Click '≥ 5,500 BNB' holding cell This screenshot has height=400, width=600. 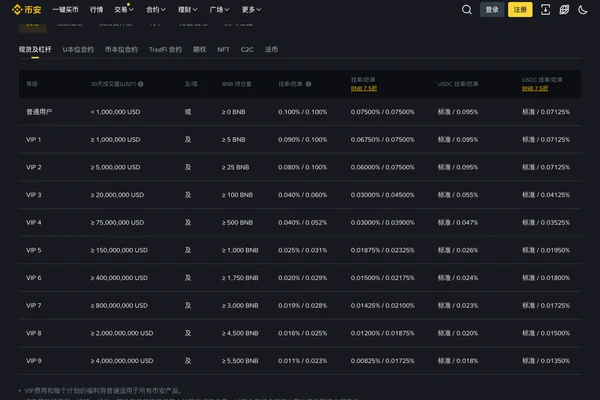click(240, 361)
